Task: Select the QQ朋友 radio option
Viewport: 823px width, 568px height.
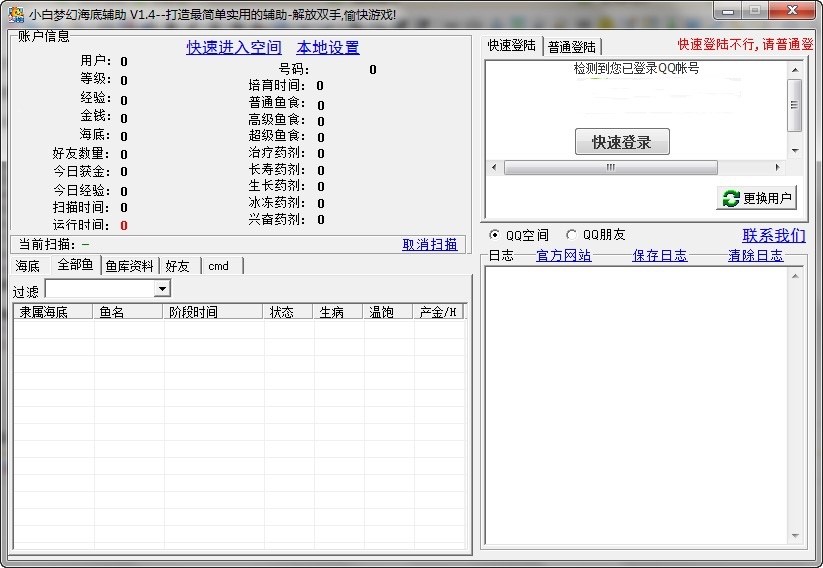Action: (572, 235)
